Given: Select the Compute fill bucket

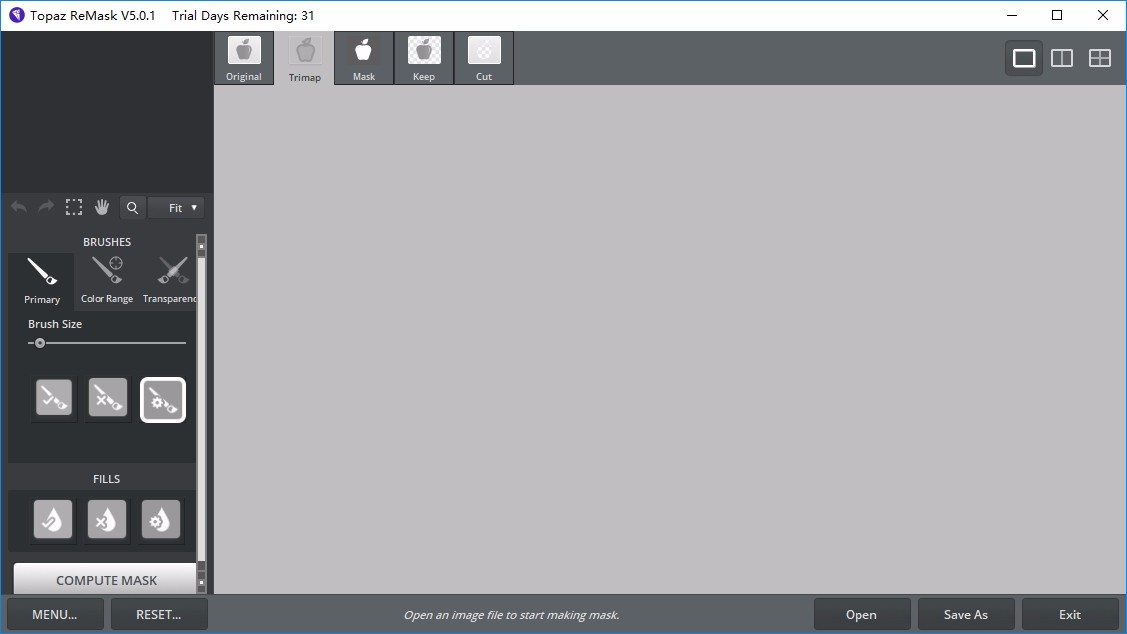Looking at the screenshot, I should tap(160, 519).
